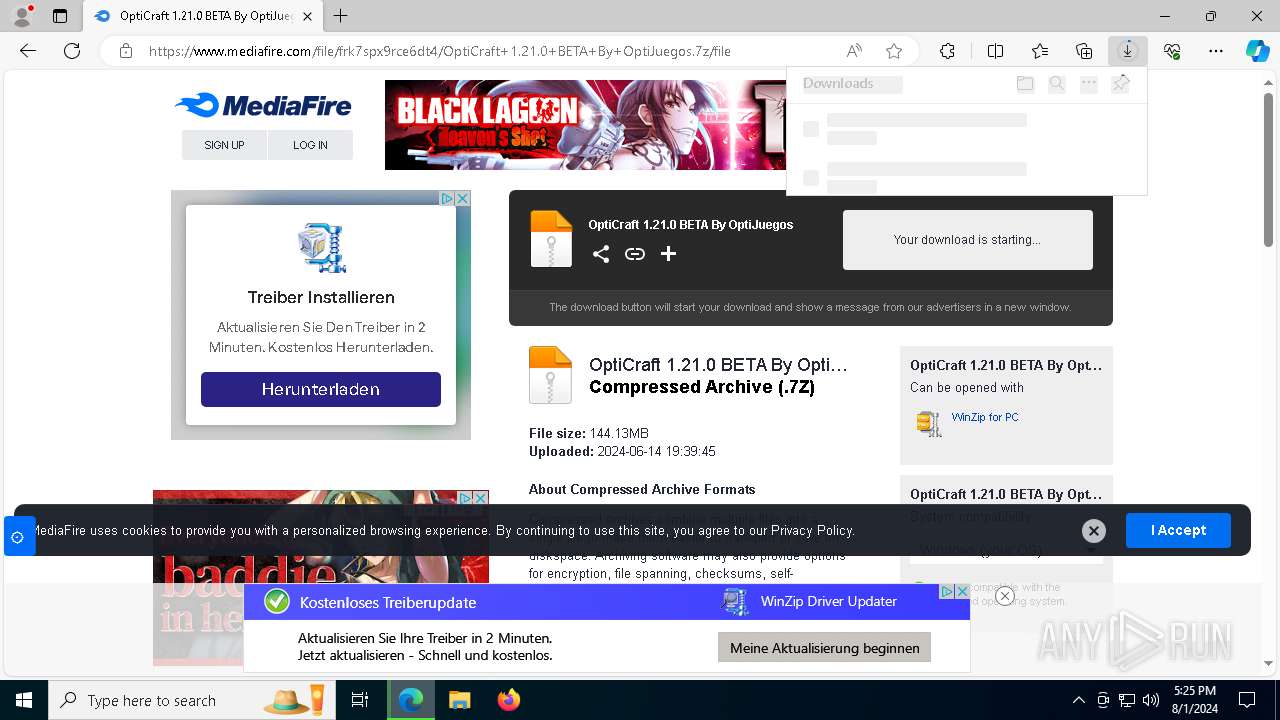The image size is (1280, 720).
Task: Click the I Accept cookies button
Action: point(1178,530)
